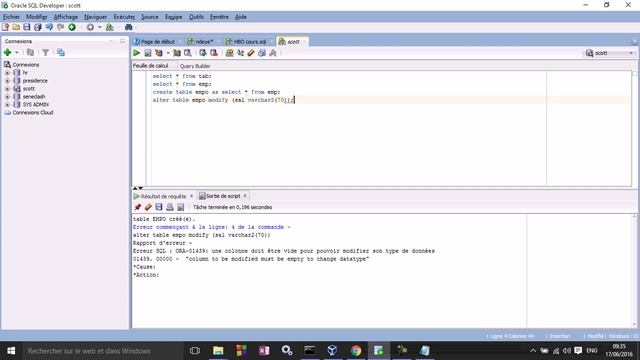Image resolution: width=640 pixels, height=360 pixels.
Task: Open the Outils menu
Action: coord(196,17)
